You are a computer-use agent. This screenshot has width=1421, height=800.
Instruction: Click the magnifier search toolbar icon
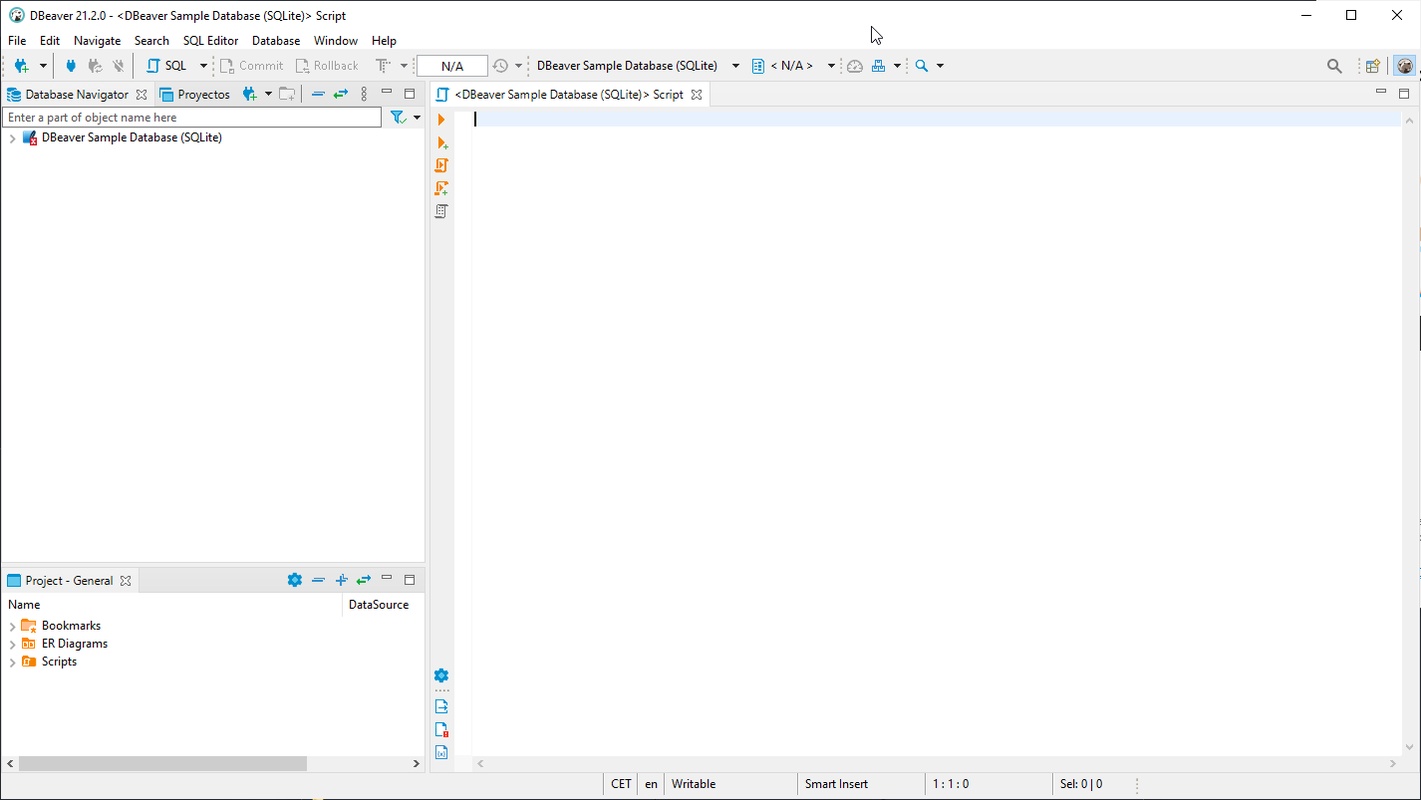coord(922,66)
